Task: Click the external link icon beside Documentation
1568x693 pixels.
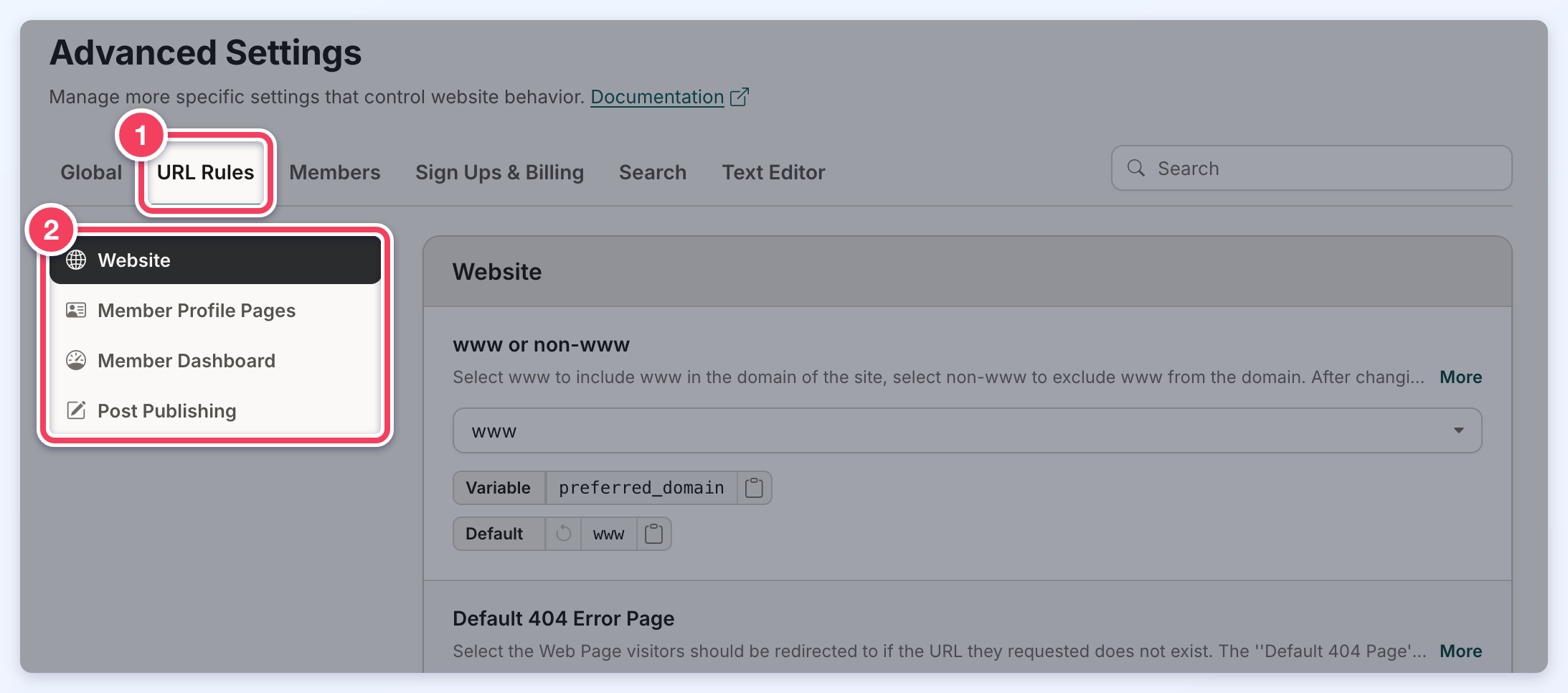Action: tap(740, 97)
